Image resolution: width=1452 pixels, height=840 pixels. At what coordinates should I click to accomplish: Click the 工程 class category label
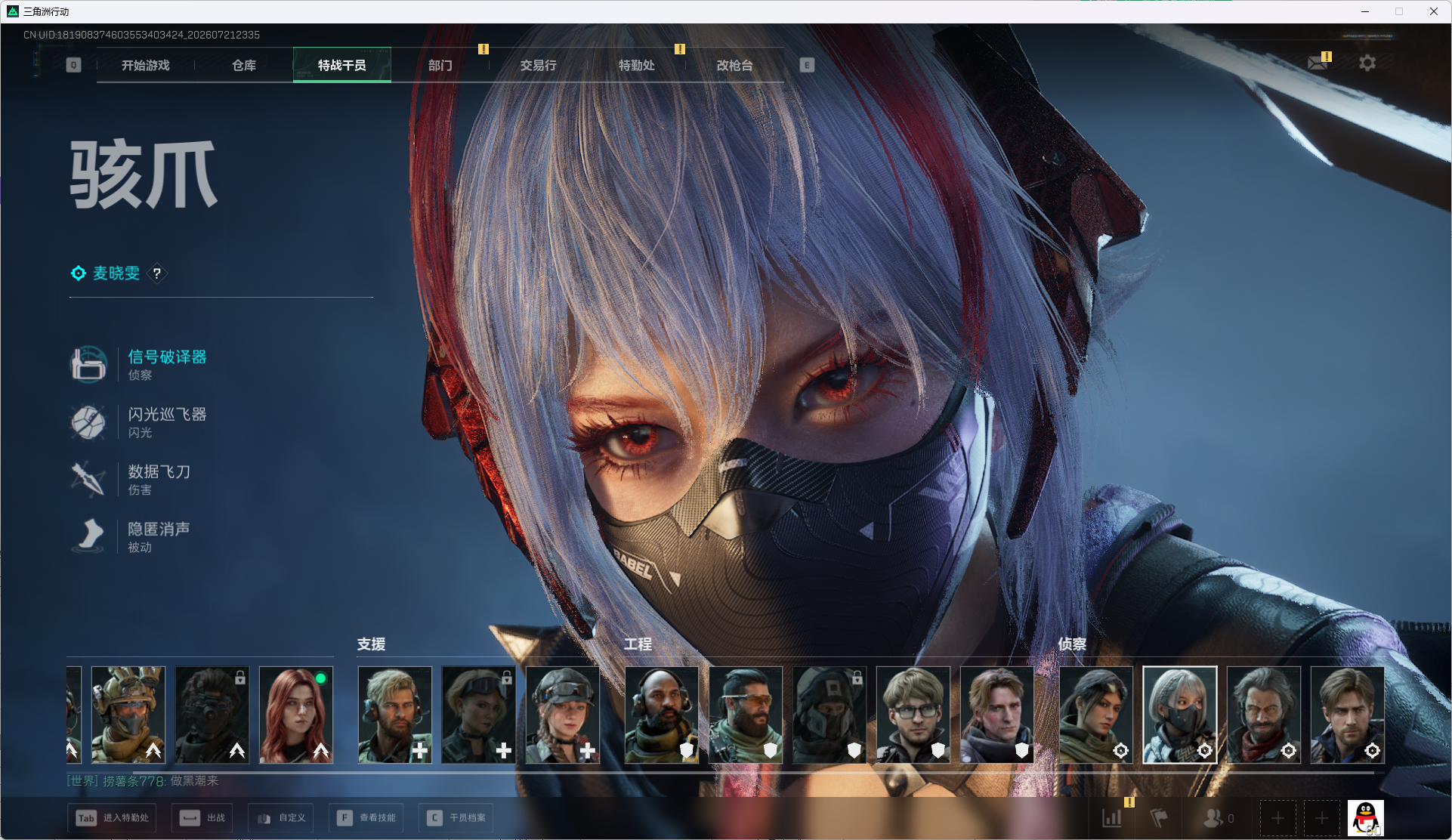pyautogui.click(x=638, y=644)
